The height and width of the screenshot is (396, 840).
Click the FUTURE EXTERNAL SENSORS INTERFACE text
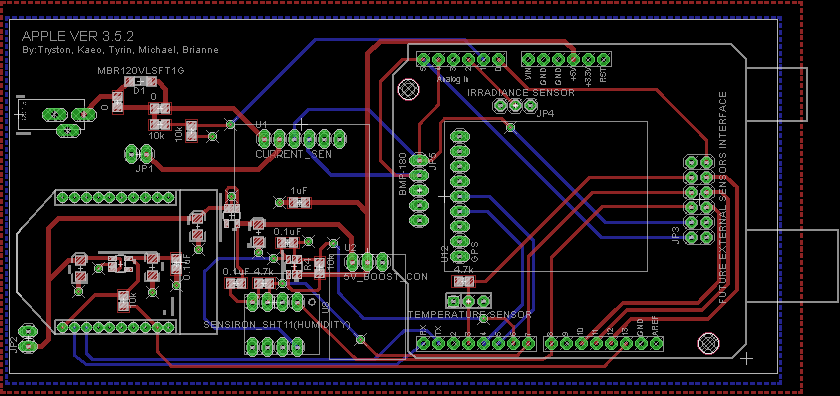pyautogui.click(x=724, y=197)
